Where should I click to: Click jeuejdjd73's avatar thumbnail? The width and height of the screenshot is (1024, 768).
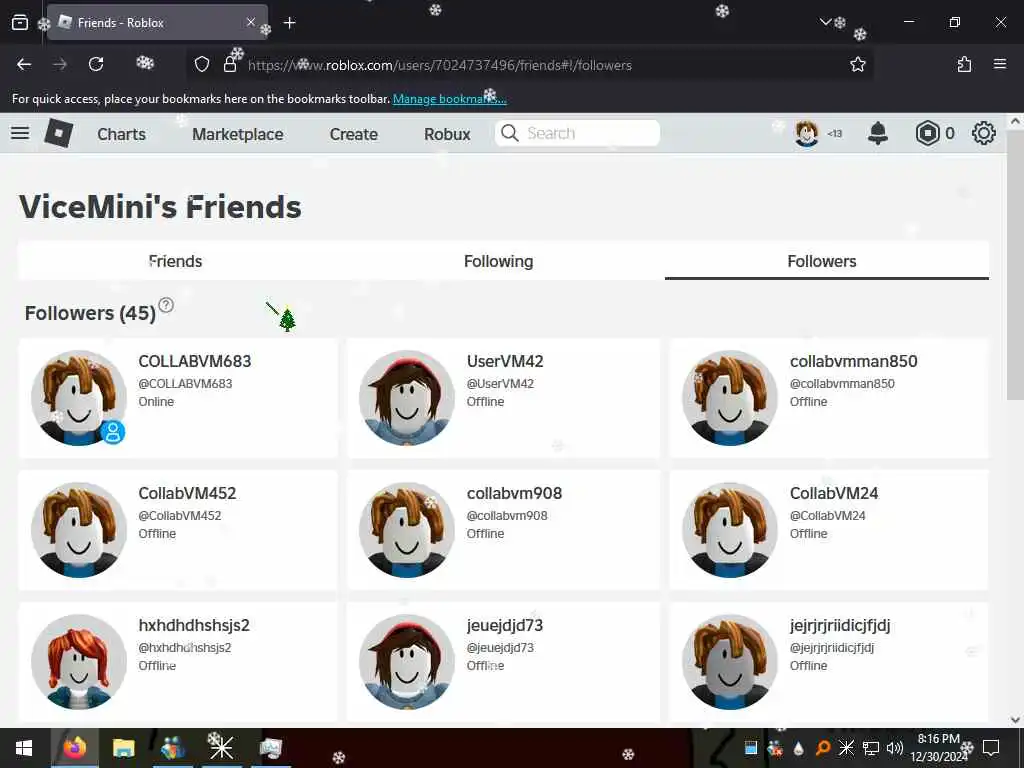[407, 662]
